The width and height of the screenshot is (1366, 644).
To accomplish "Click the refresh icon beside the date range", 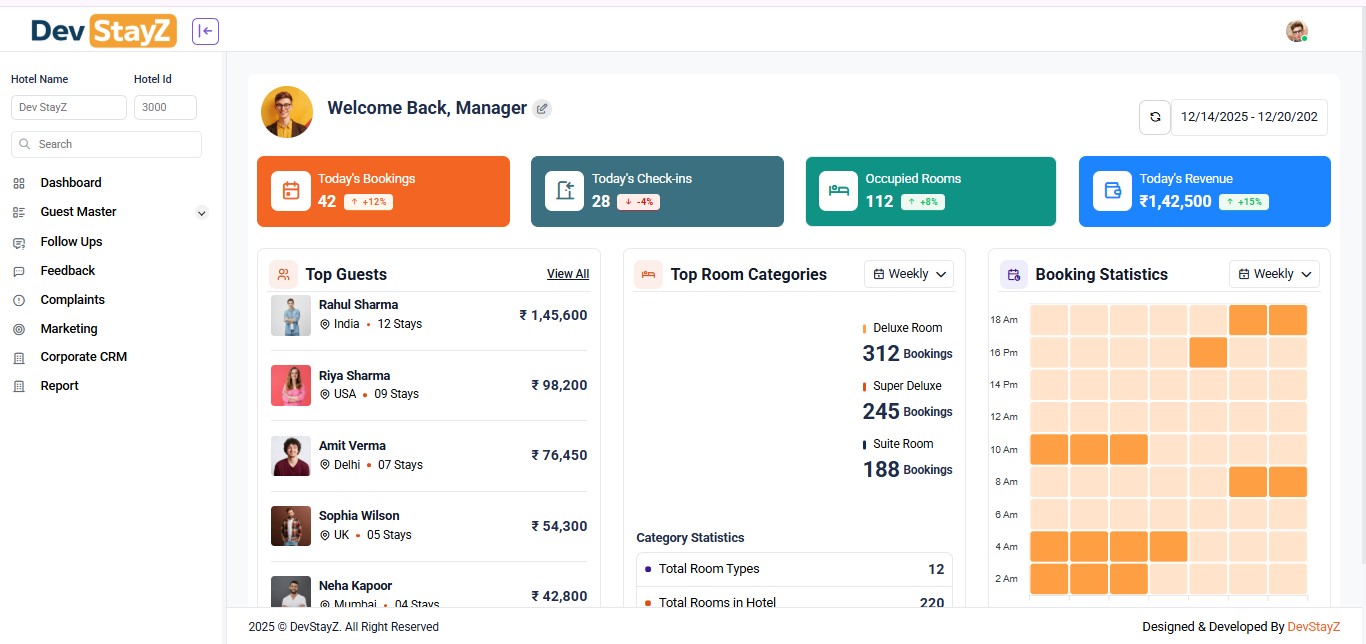I will tap(1155, 117).
